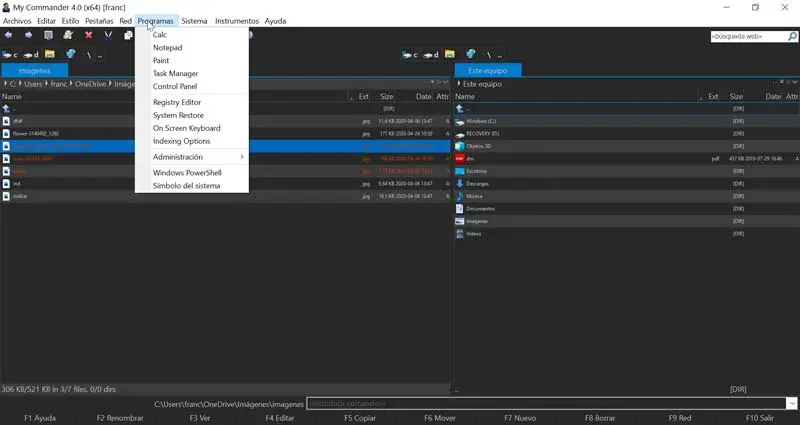Expand the Administración submenu
The width and height of the screenshot is (800, 425).
point(192,157)
